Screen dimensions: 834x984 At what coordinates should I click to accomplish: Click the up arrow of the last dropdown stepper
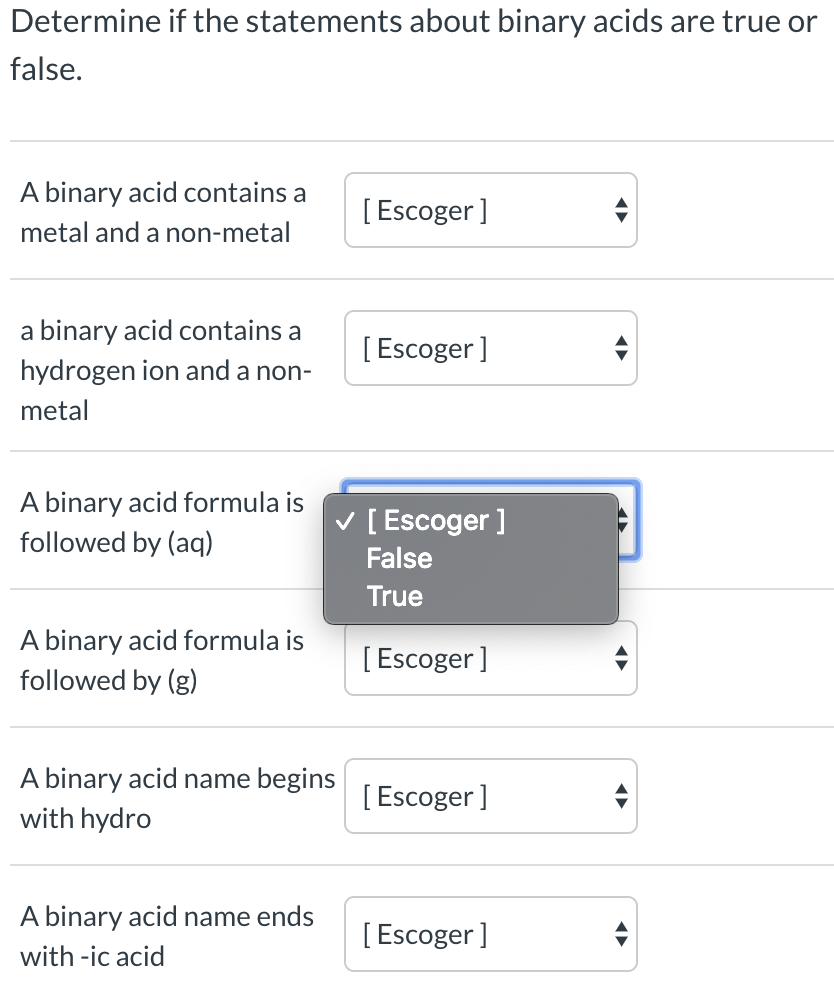point(621,928)
